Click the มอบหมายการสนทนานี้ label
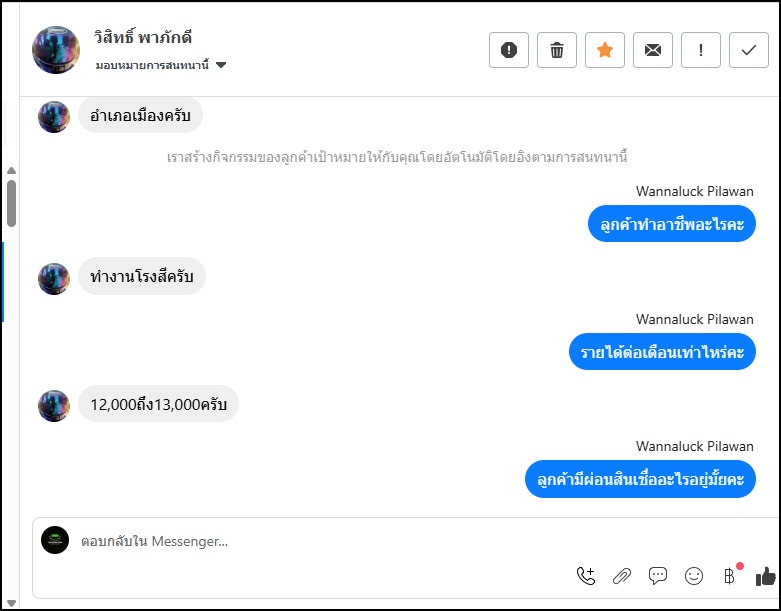 click(152, 66)
